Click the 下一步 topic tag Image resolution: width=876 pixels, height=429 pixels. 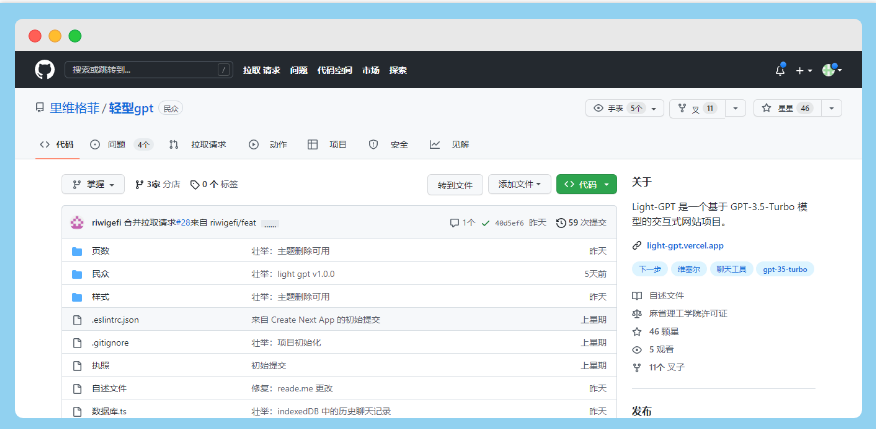pos(650,269)
